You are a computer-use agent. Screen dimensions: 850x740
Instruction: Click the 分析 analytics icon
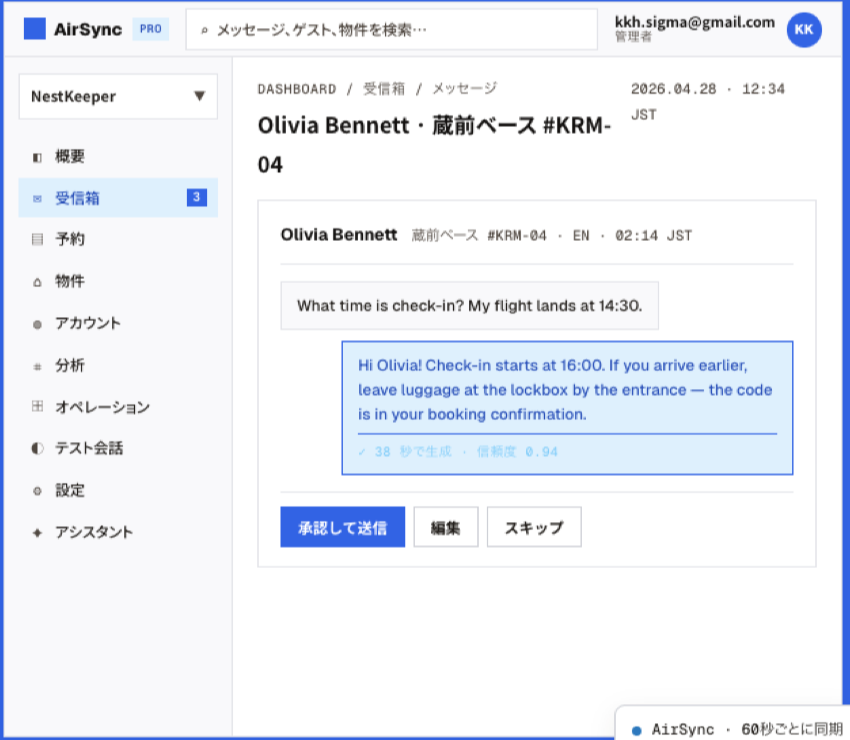pyautogui.click(x=37, y=366)
